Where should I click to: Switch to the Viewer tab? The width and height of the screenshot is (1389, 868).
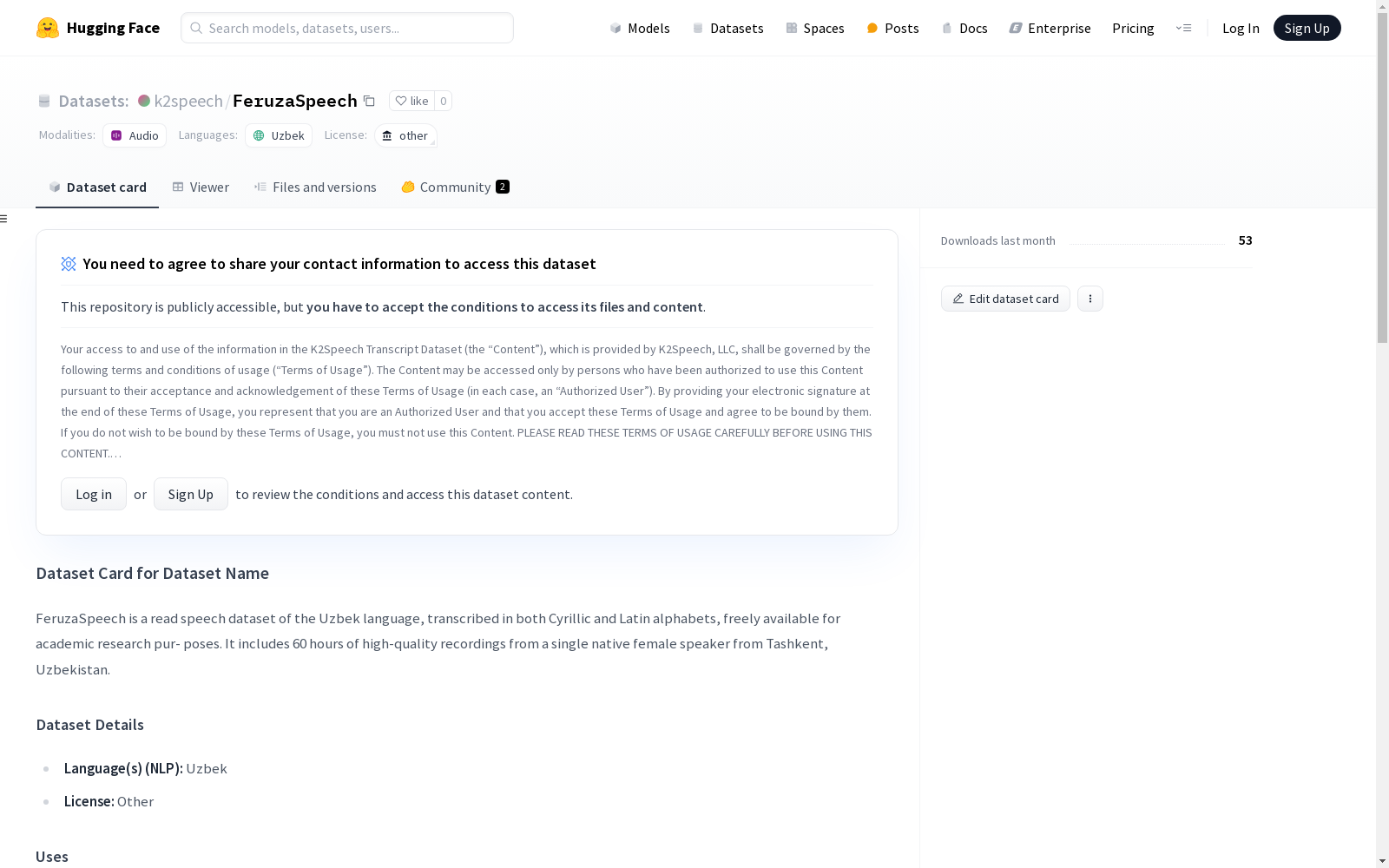[201, 187]
